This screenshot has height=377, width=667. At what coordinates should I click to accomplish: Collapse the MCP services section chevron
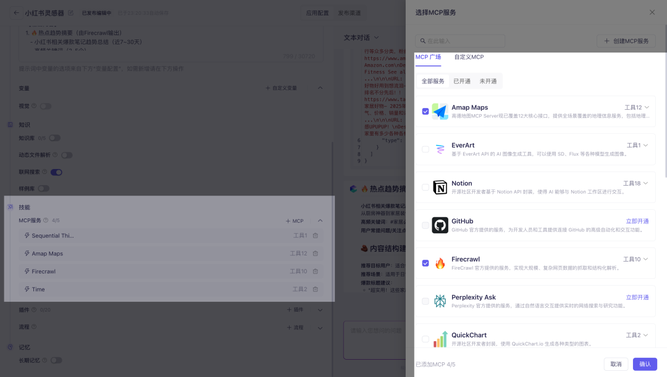(320, 220)
